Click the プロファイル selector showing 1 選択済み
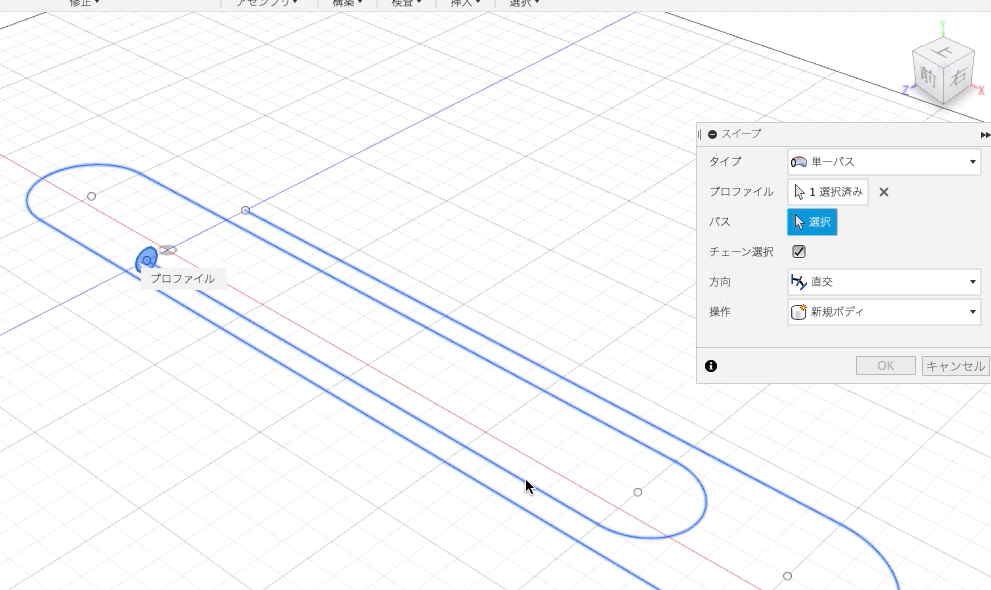The width and height of the screenshot is (991, 590). [x=827, y=192]
